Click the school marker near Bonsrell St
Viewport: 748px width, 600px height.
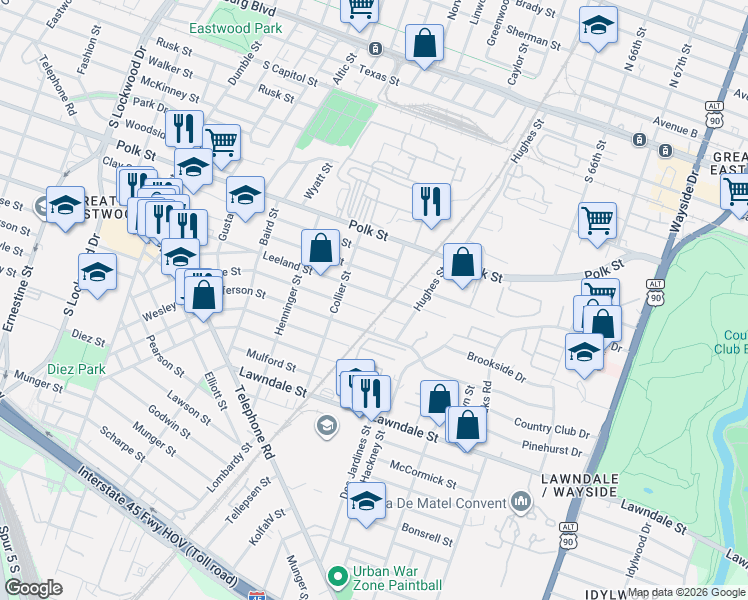pyautogui.click(x=366, y=502)
